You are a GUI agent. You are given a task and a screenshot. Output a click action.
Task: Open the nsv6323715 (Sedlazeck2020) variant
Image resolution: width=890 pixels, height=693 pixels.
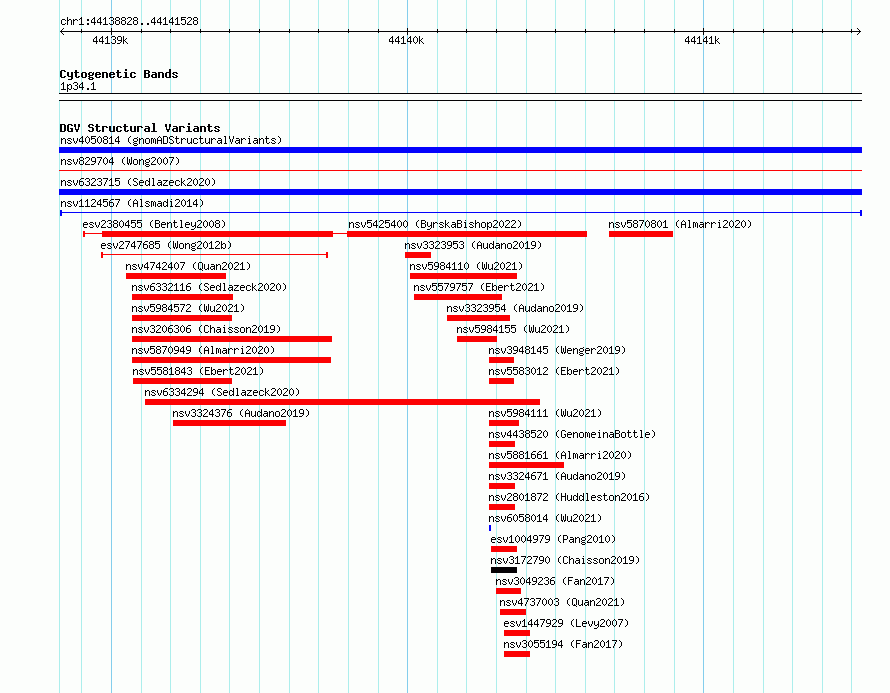tap(138, 182)
